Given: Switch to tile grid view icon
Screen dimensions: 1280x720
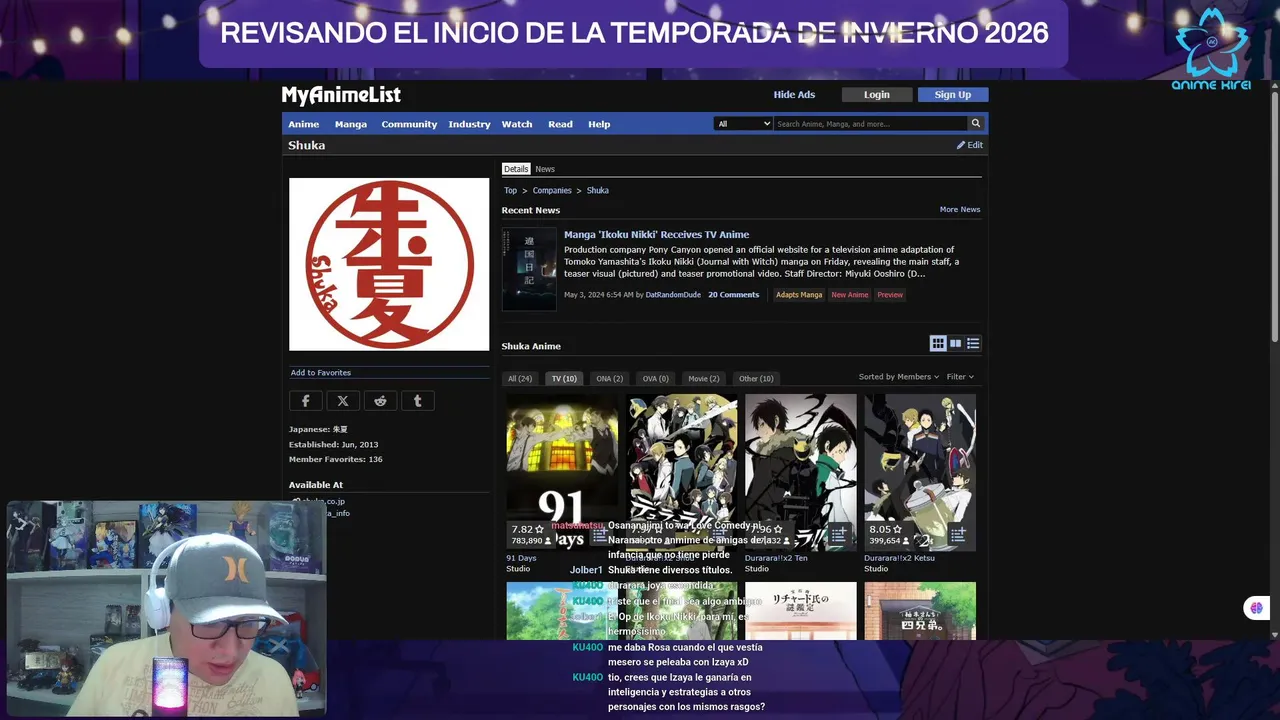Looking at the screenshot, I should tap(938, 343).
